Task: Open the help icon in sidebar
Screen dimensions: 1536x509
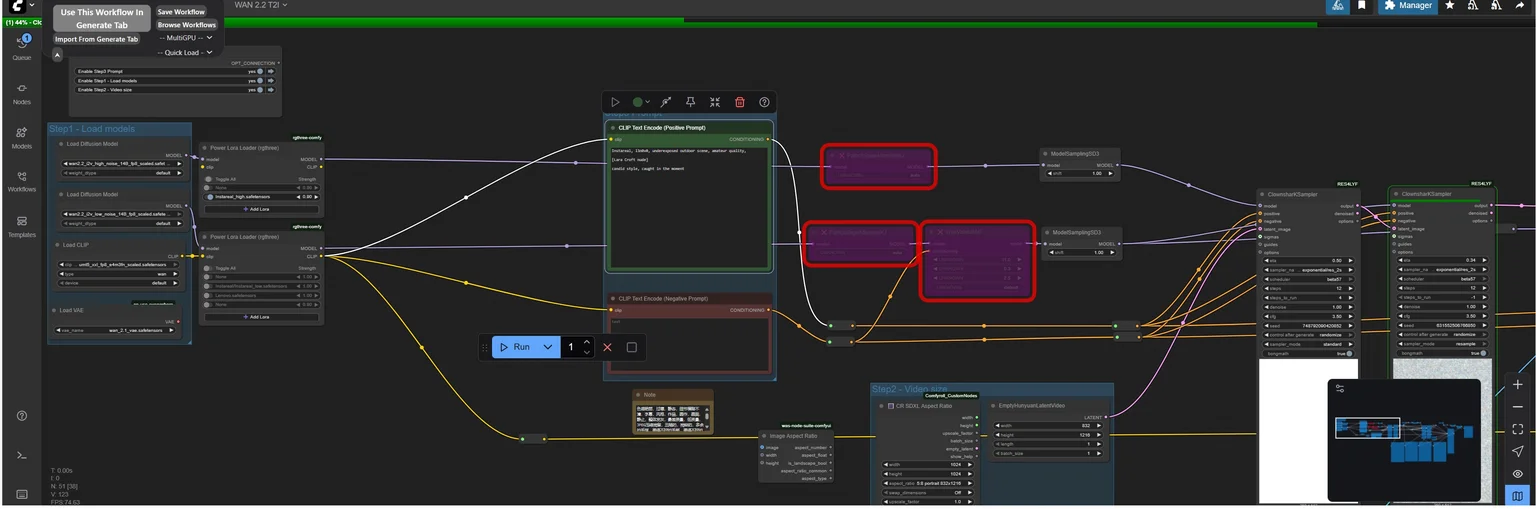Action: (x=21, y=416)
